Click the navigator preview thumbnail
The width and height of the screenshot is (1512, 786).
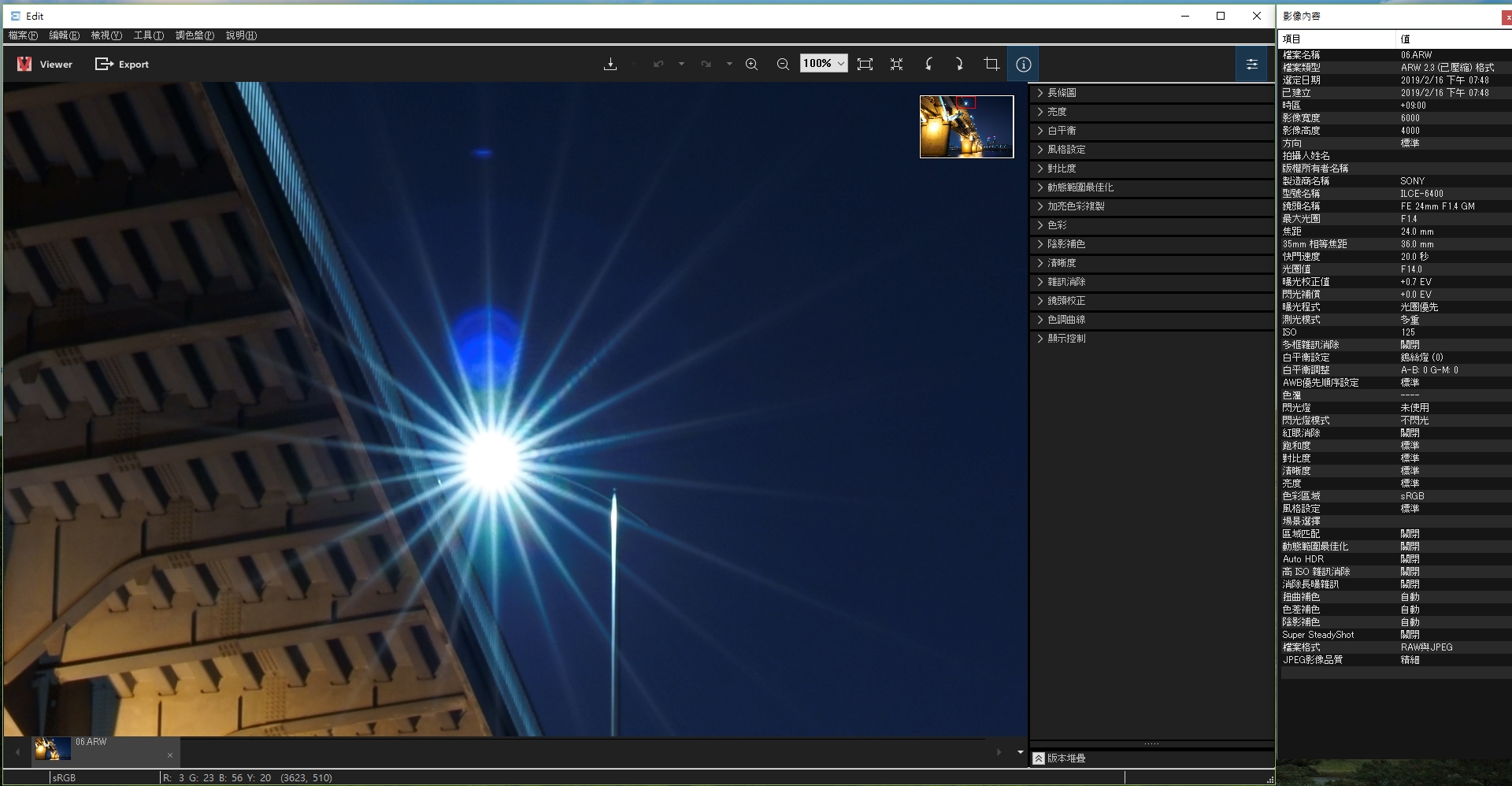[966, 127]
